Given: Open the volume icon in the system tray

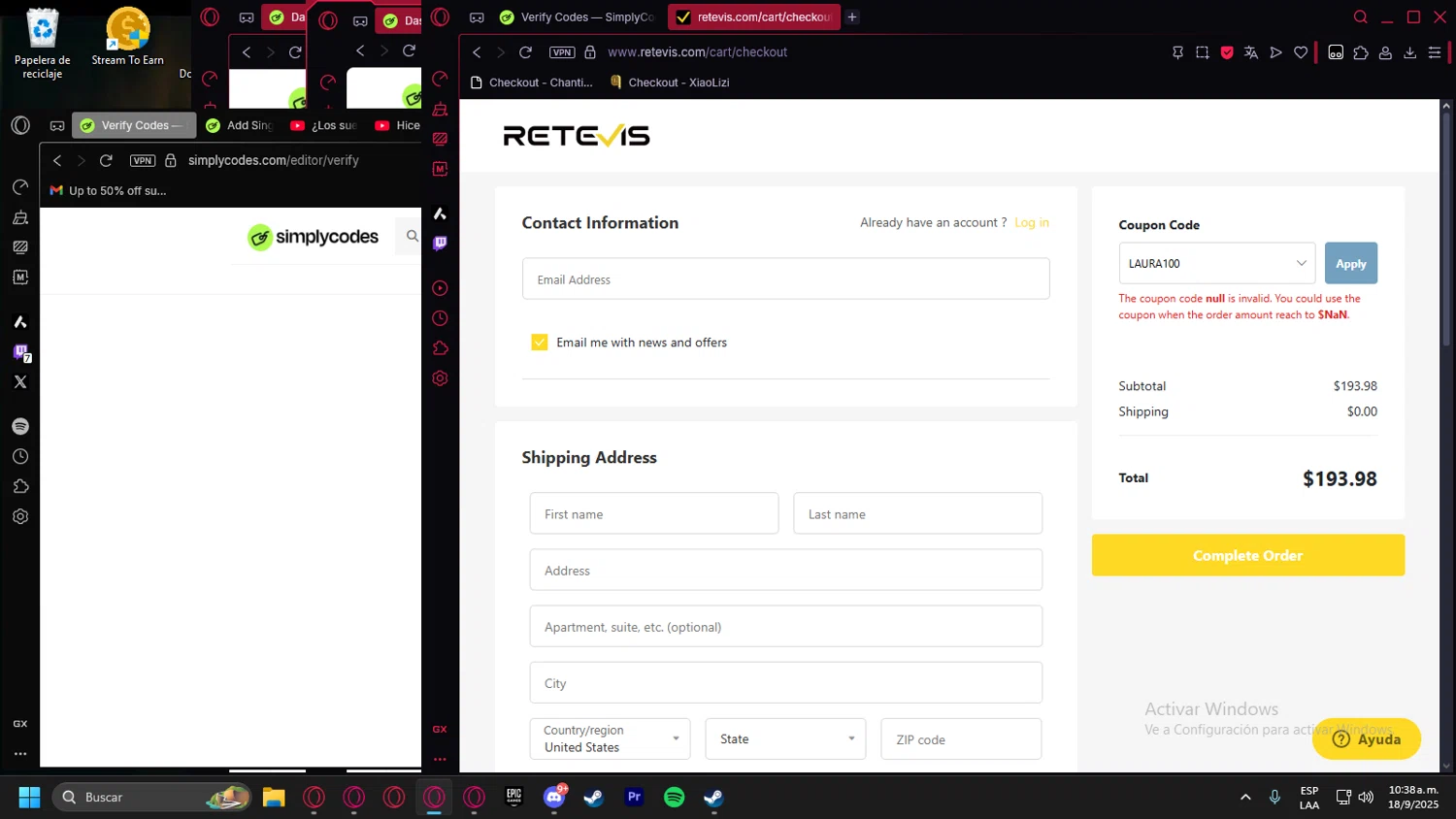Looking at the screenshot, I should coord(1366,797).
